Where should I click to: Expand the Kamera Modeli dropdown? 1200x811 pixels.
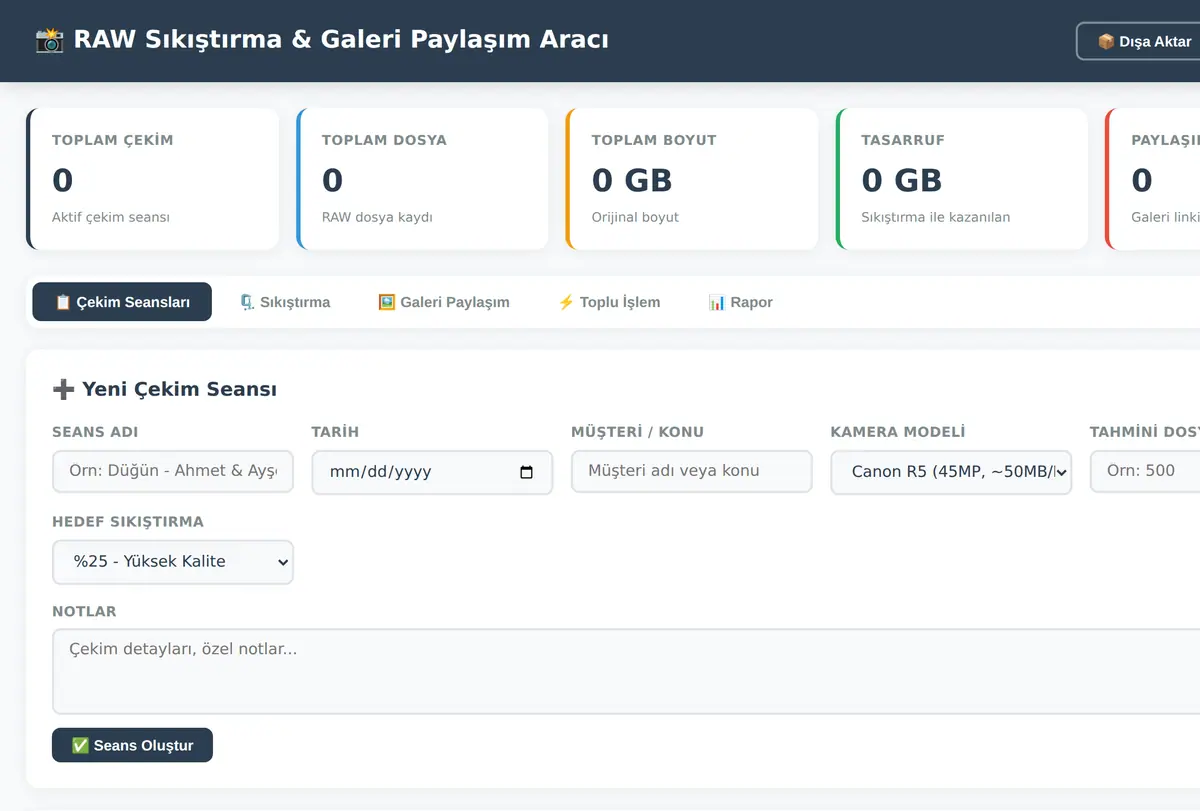point(951,472)
